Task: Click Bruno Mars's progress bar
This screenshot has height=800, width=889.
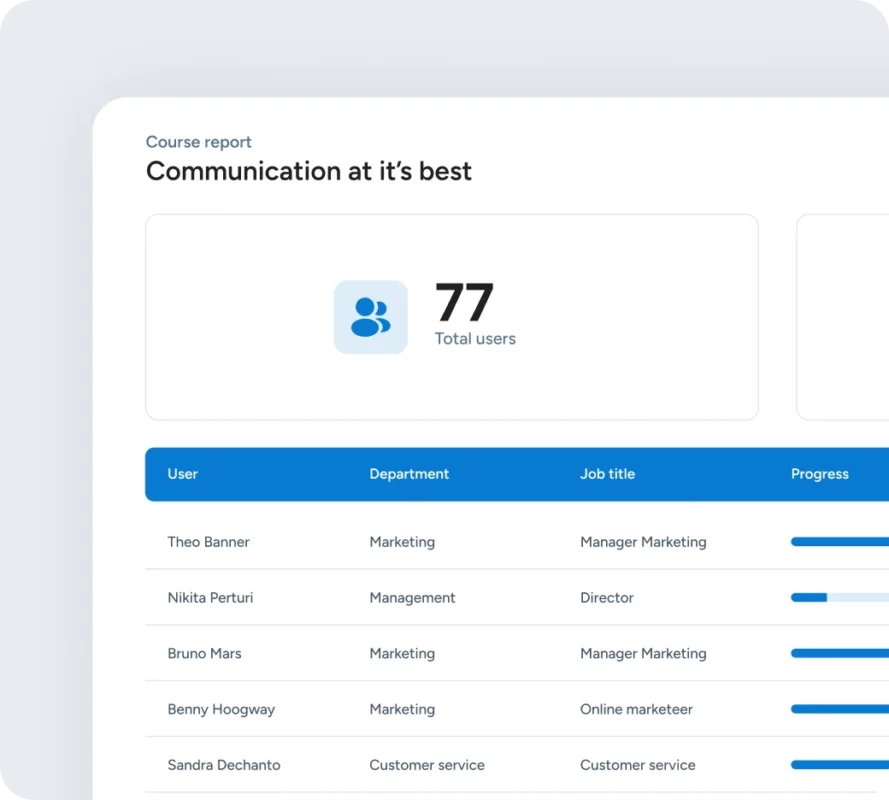Action: pos(838,654)
